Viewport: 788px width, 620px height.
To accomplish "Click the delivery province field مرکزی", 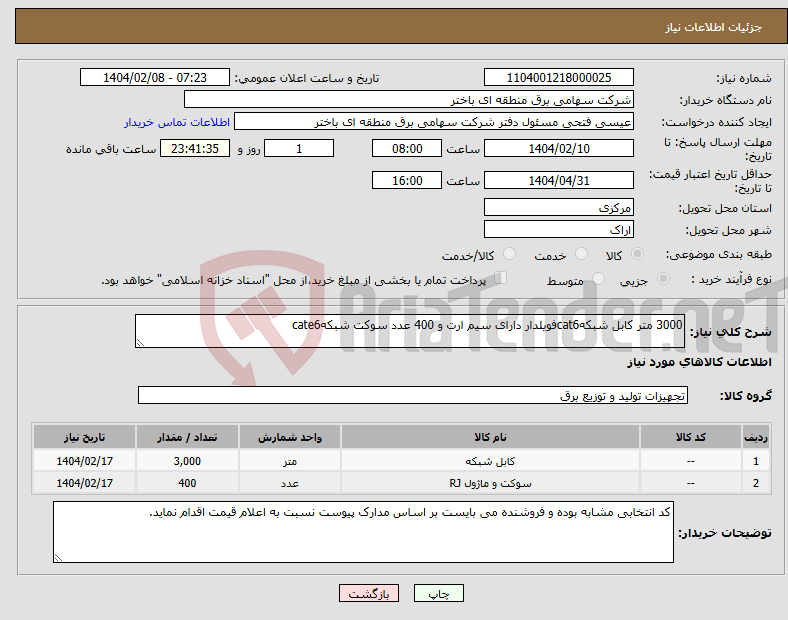I will (558, 208).
